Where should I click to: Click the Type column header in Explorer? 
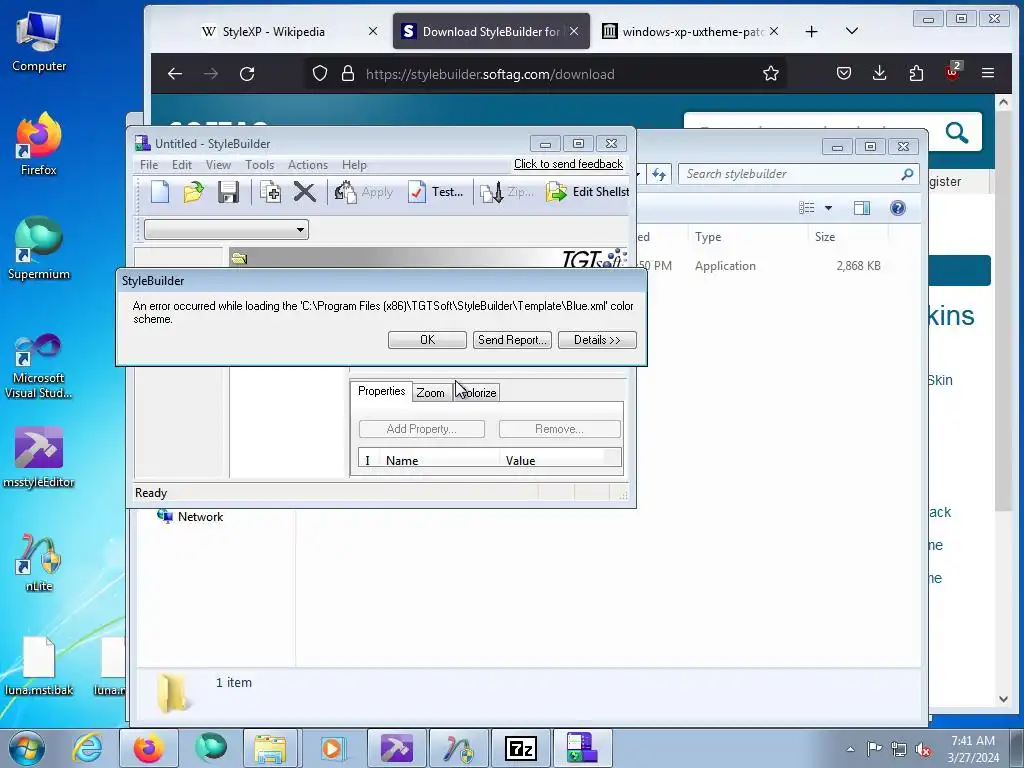click(746, 236)
